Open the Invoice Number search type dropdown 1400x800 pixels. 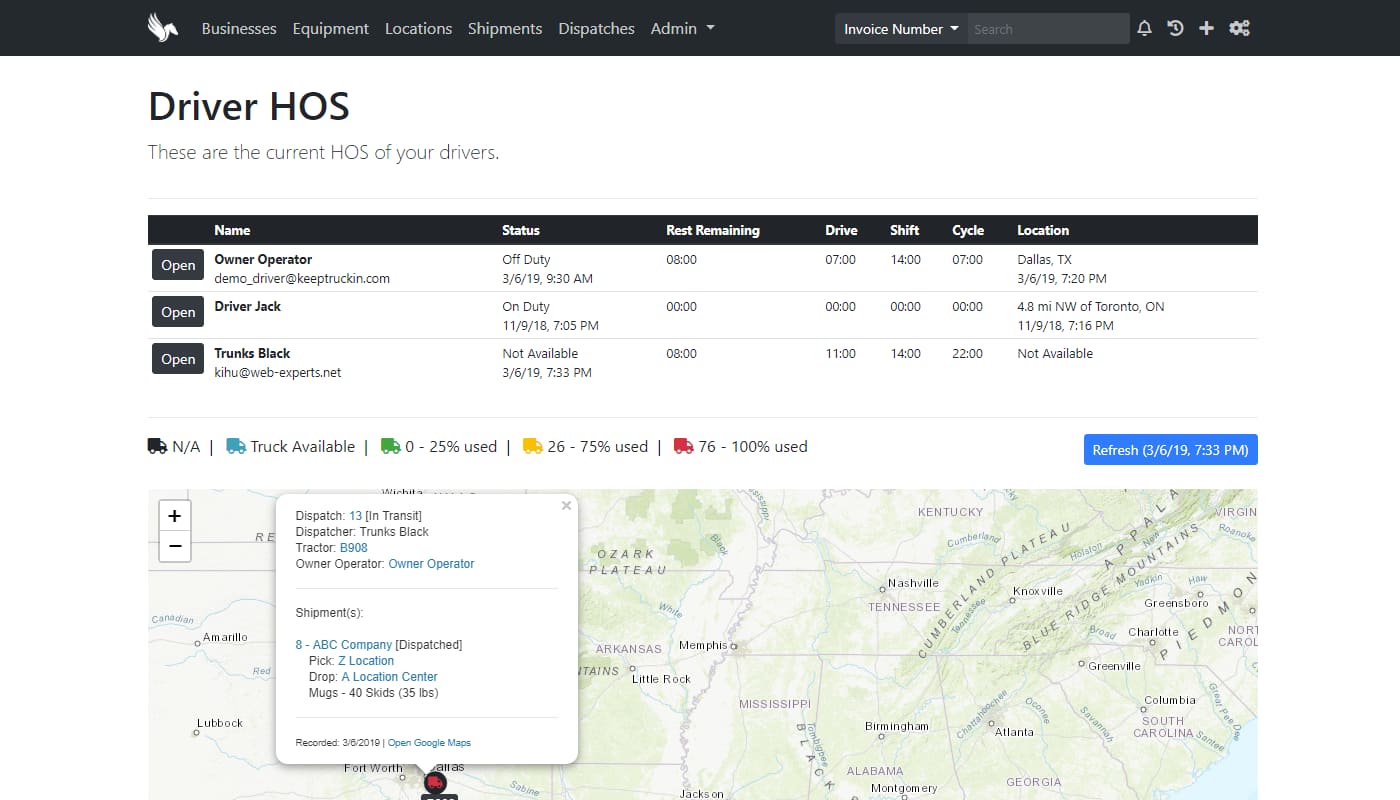[x=901, y=29]
